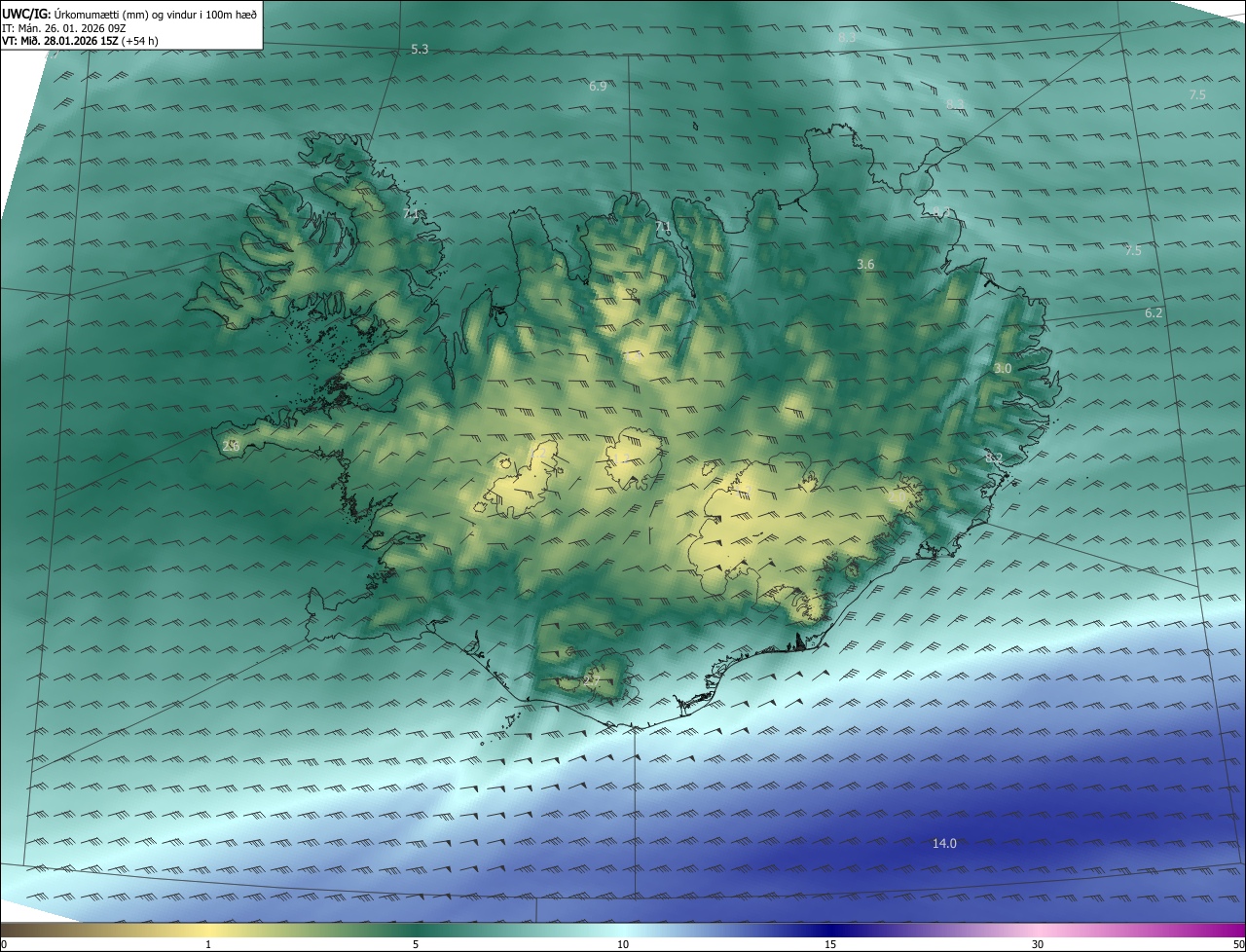Click the init time "IT: Mán. 26. 01. 2026 09Z"
The width and height of the screenshot is (1246, 952).
click(64, 28)
